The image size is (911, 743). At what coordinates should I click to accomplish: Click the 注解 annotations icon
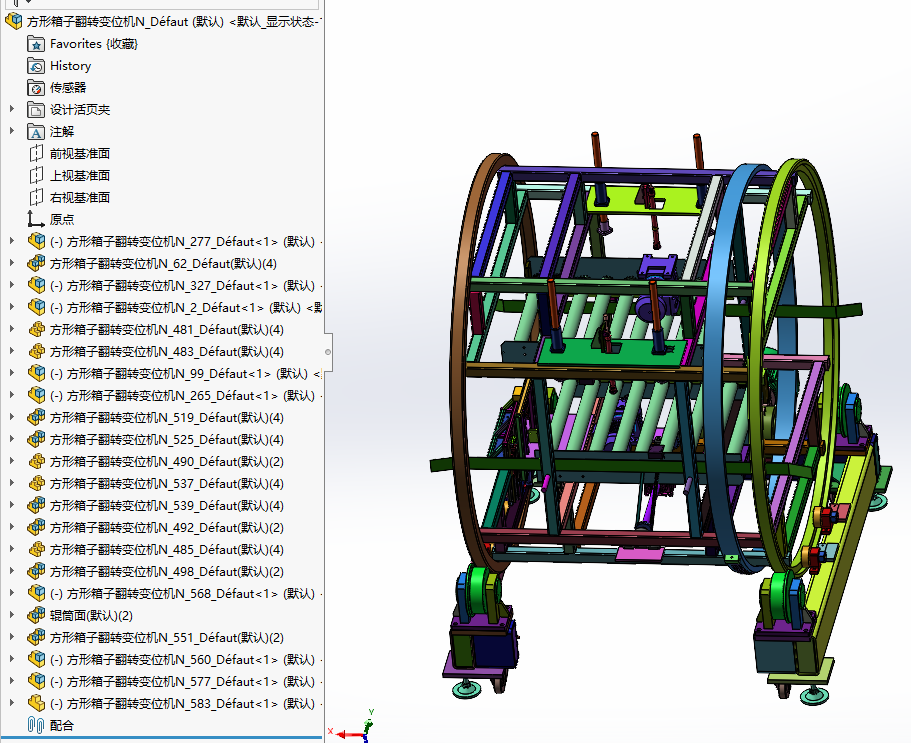[x=36, y=132]
